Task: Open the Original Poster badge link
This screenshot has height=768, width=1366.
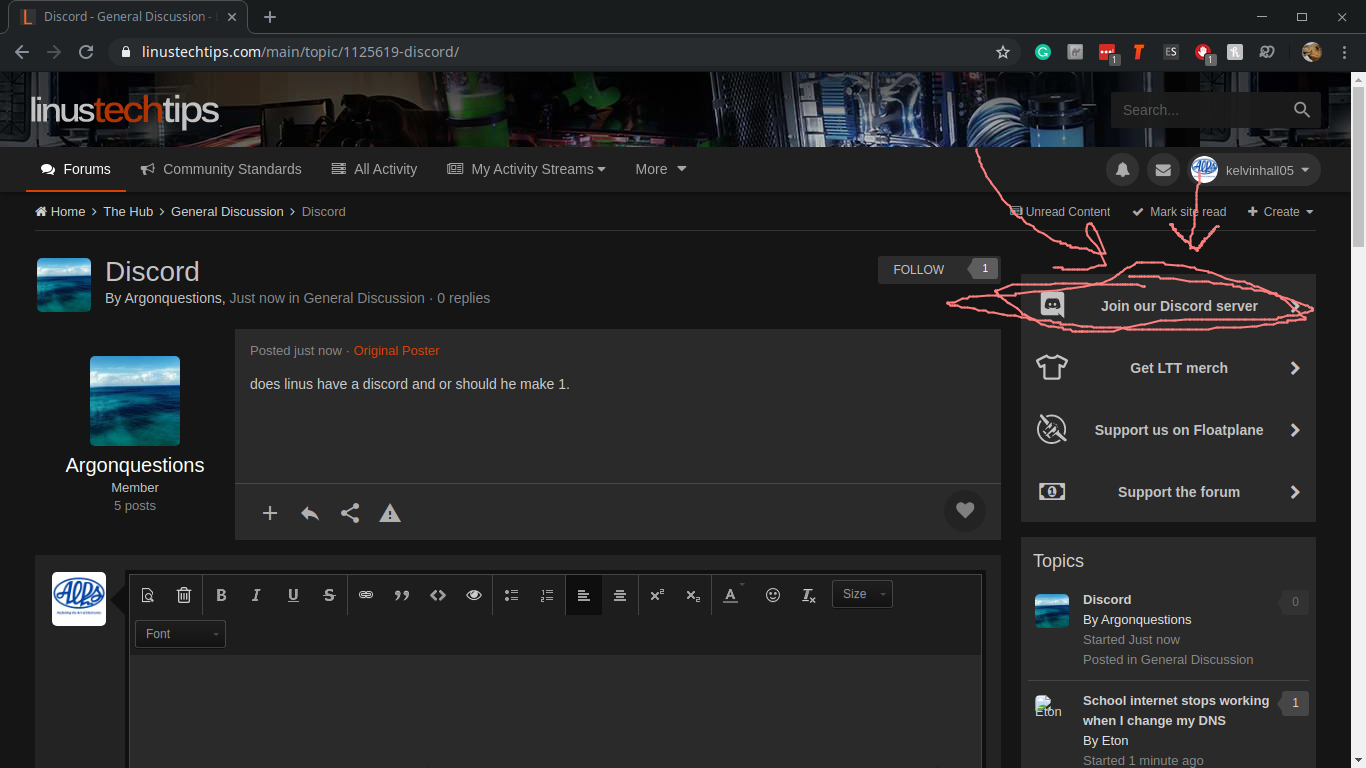Action: (396, 350)
